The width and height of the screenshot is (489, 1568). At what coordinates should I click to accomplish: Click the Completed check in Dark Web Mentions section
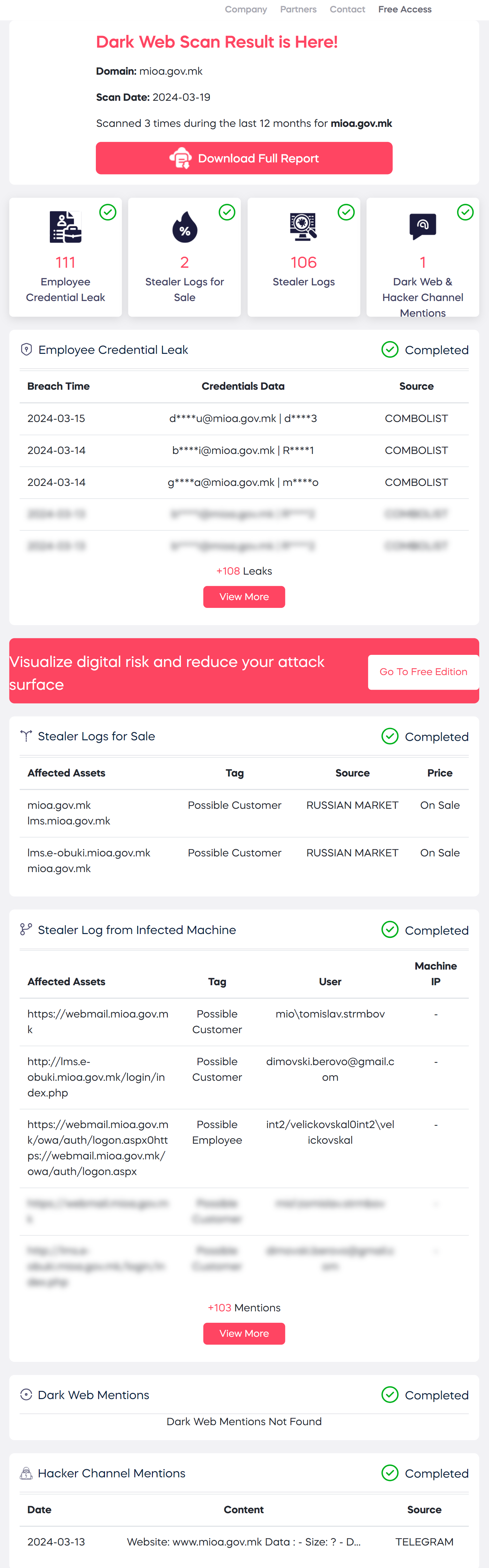pos(390,1395)
